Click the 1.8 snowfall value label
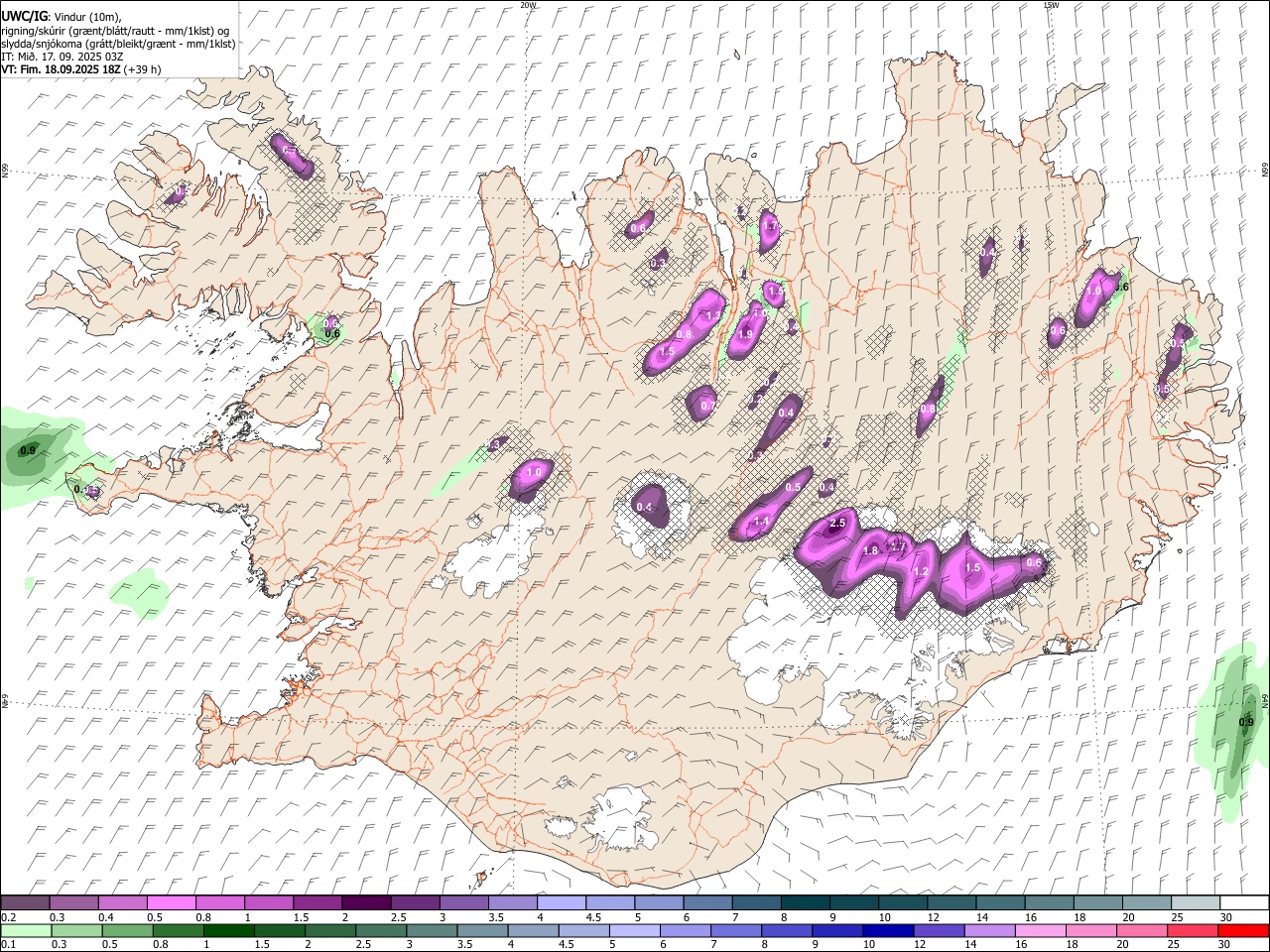 click(x=871, y=550)
